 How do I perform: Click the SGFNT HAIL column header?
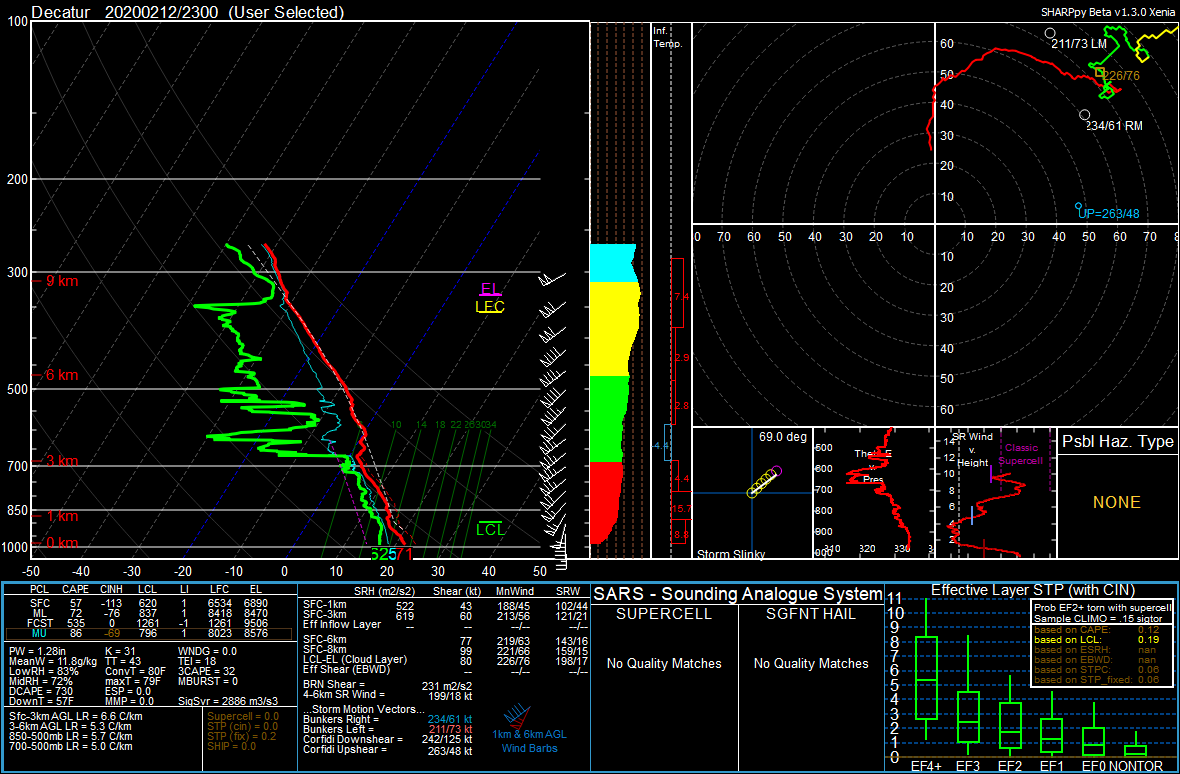click(x=810, y=614)
